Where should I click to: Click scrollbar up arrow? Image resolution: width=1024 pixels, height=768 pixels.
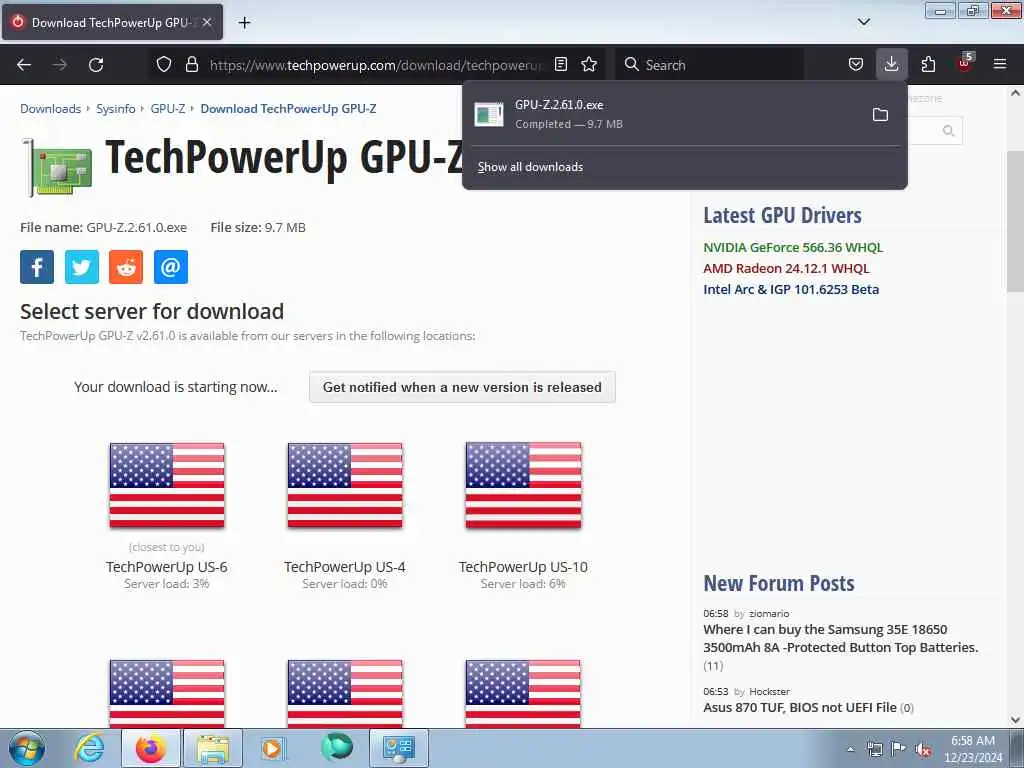point(1015,93)
